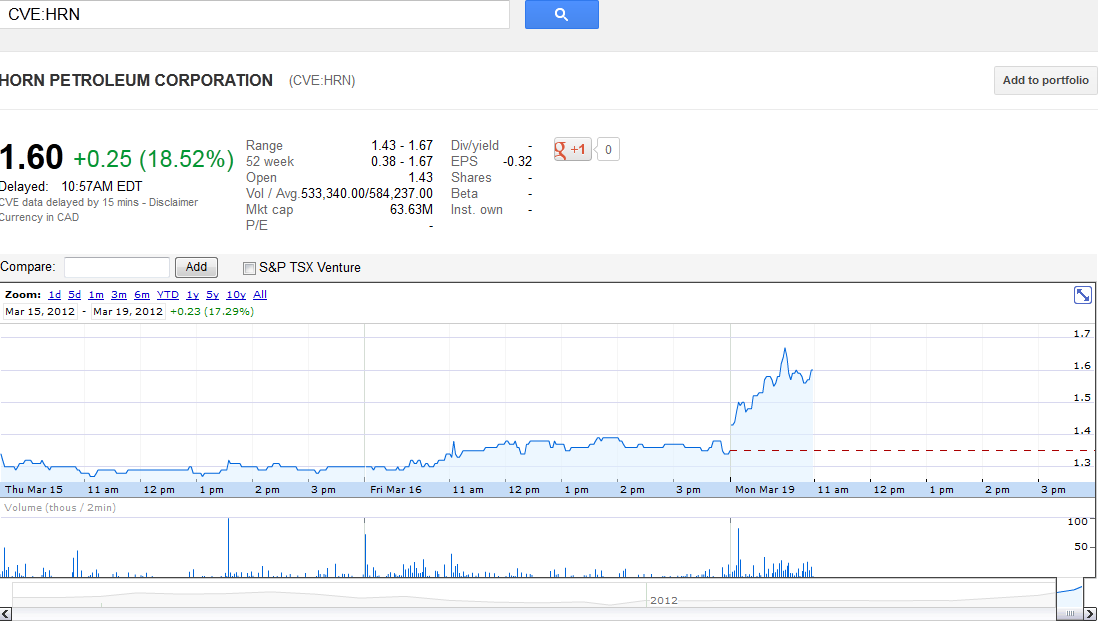1098x624 pixels.
Task: Click the EPS value -0.32
Action: (x=517, y=162)
